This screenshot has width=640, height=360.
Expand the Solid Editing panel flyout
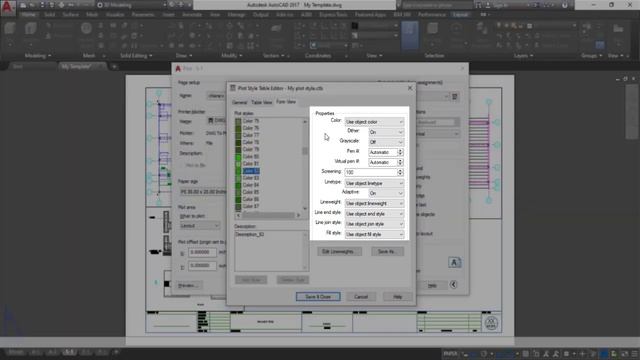136,56
